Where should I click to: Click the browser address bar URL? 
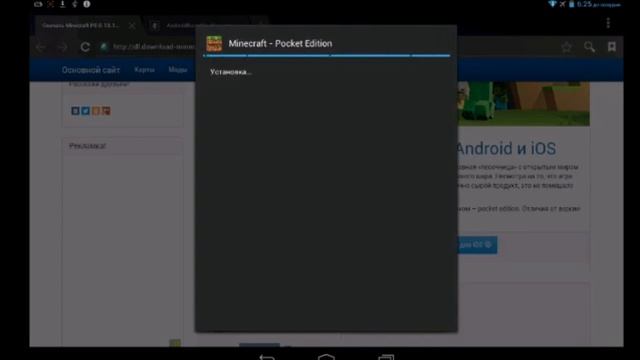pyautogui.click(x=153, y=47)
